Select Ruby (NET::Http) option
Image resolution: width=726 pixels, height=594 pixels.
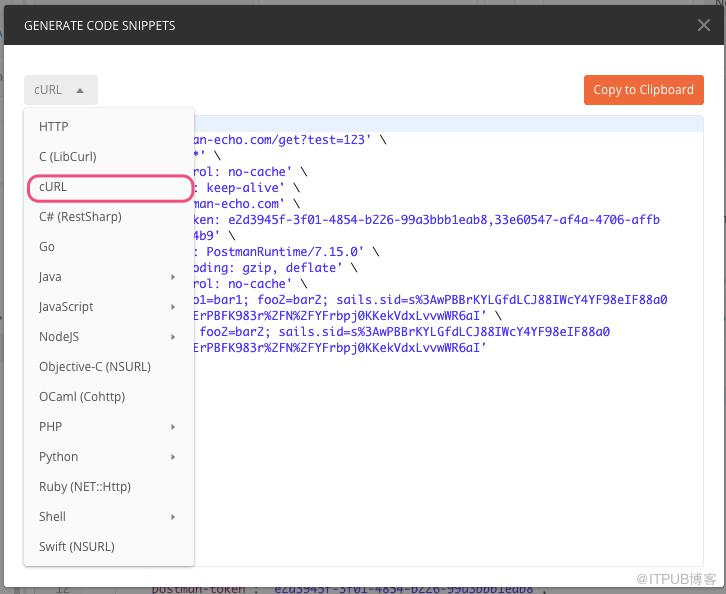pyautogui.click(x=109, y=487)
